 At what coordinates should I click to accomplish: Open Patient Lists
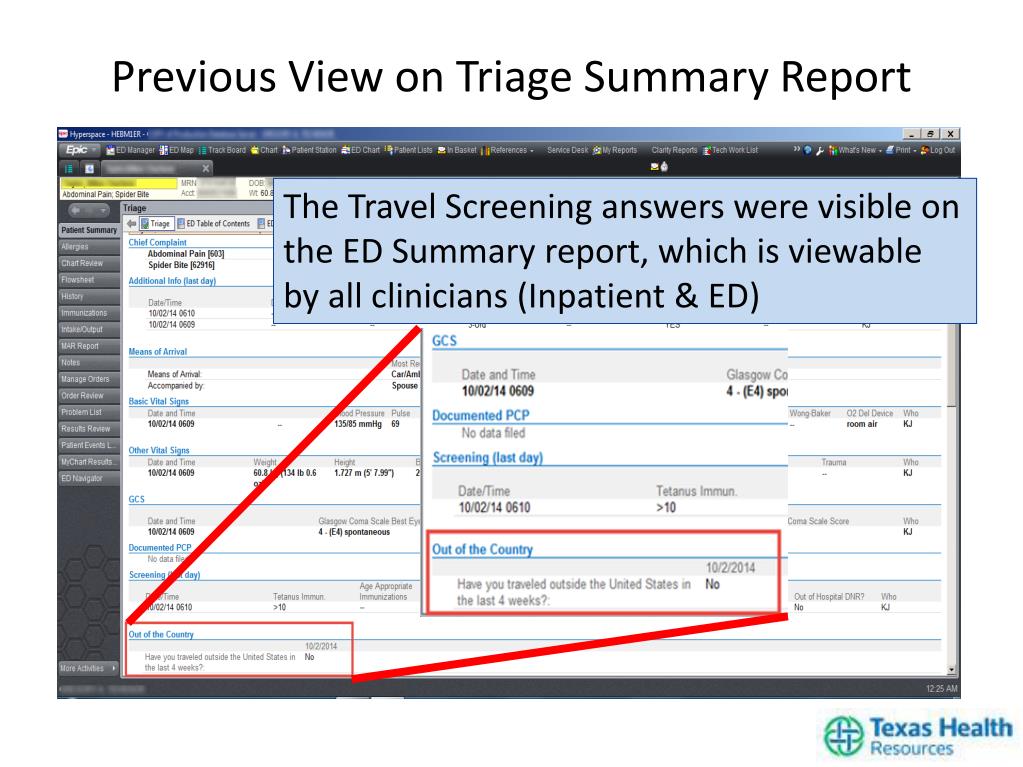pos(408,150)
